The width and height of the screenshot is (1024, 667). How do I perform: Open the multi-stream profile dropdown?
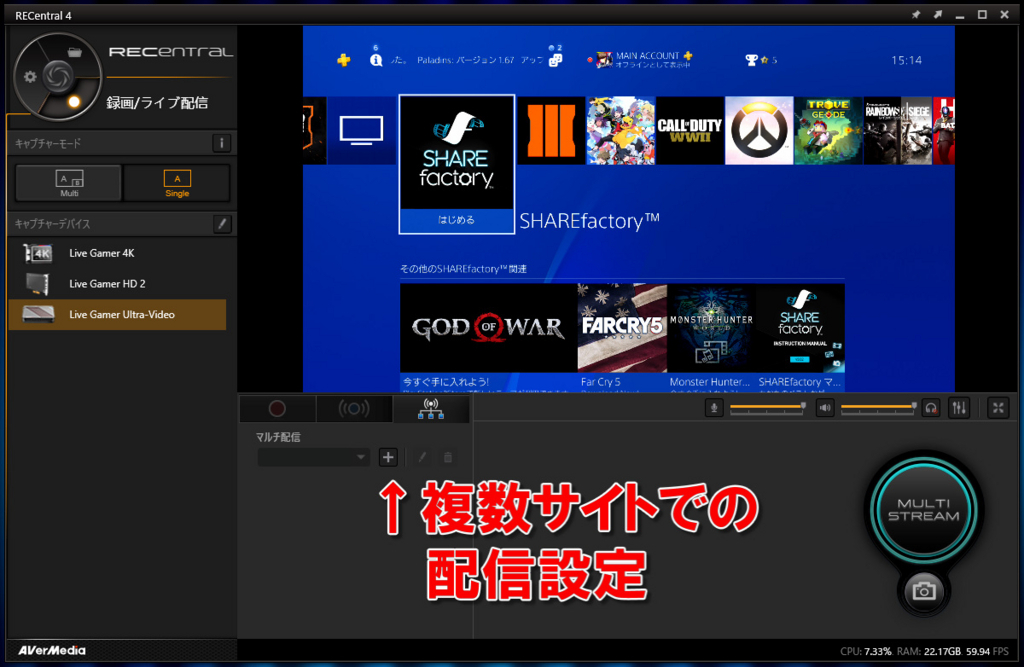tap(313, 457)
